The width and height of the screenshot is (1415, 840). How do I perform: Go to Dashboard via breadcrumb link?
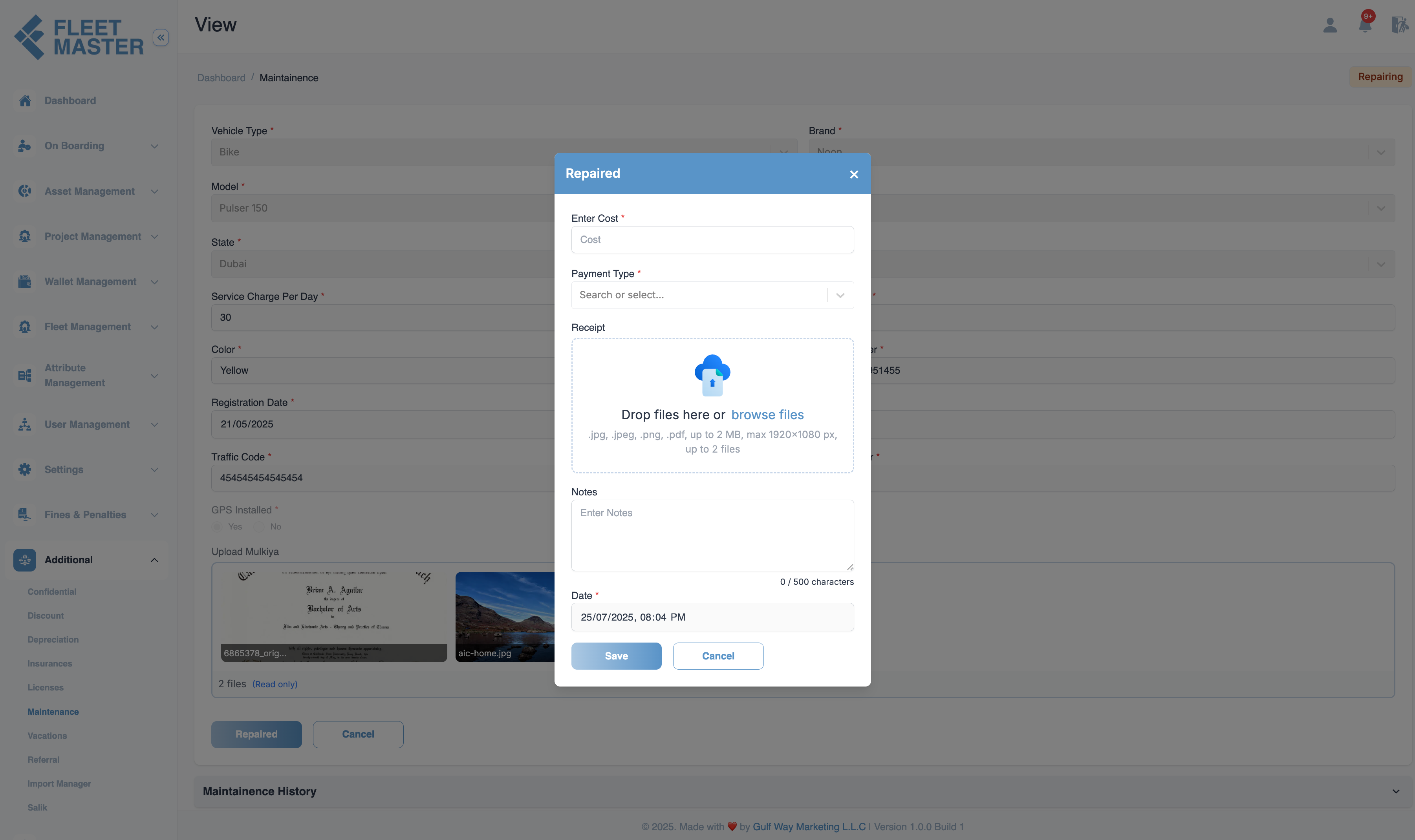(x=221, y=78)
